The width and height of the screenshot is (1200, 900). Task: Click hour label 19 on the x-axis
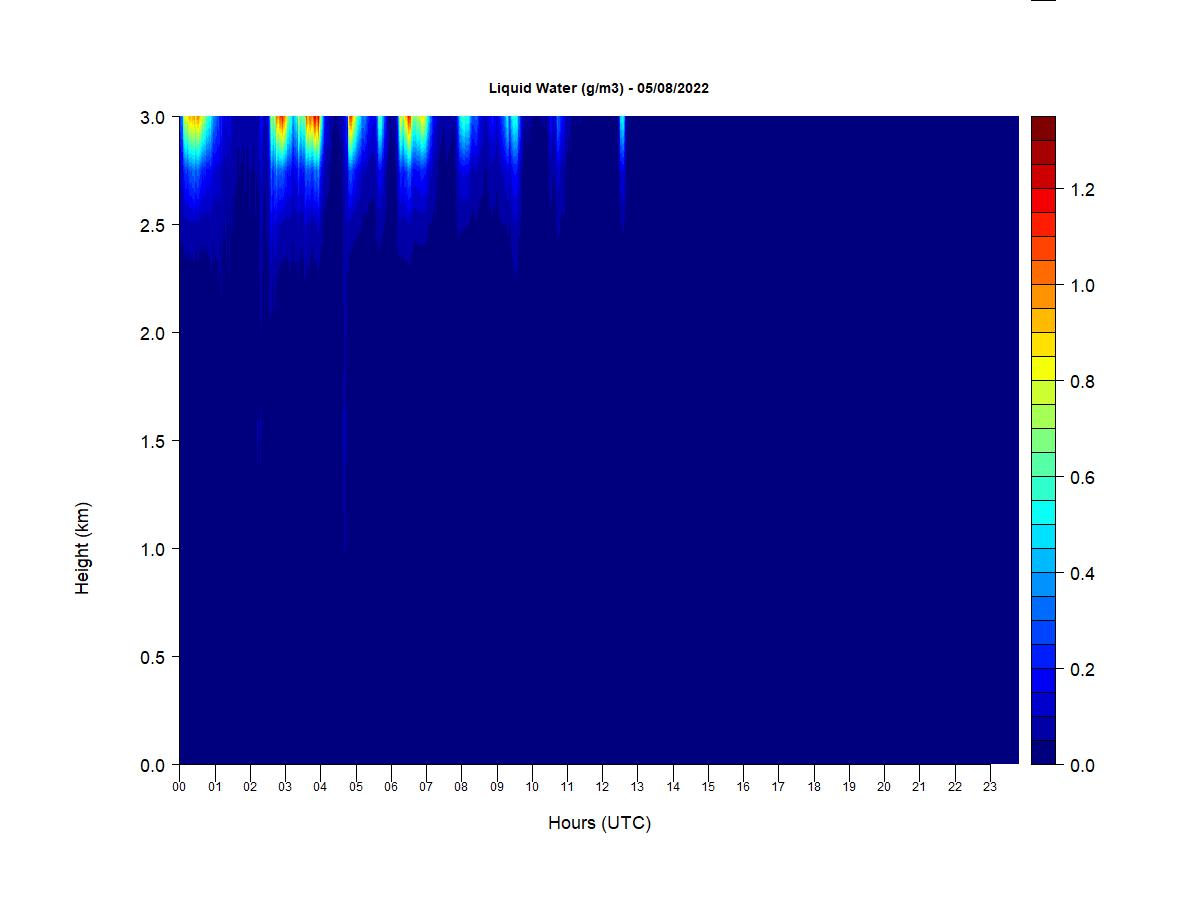pos(849,787)
